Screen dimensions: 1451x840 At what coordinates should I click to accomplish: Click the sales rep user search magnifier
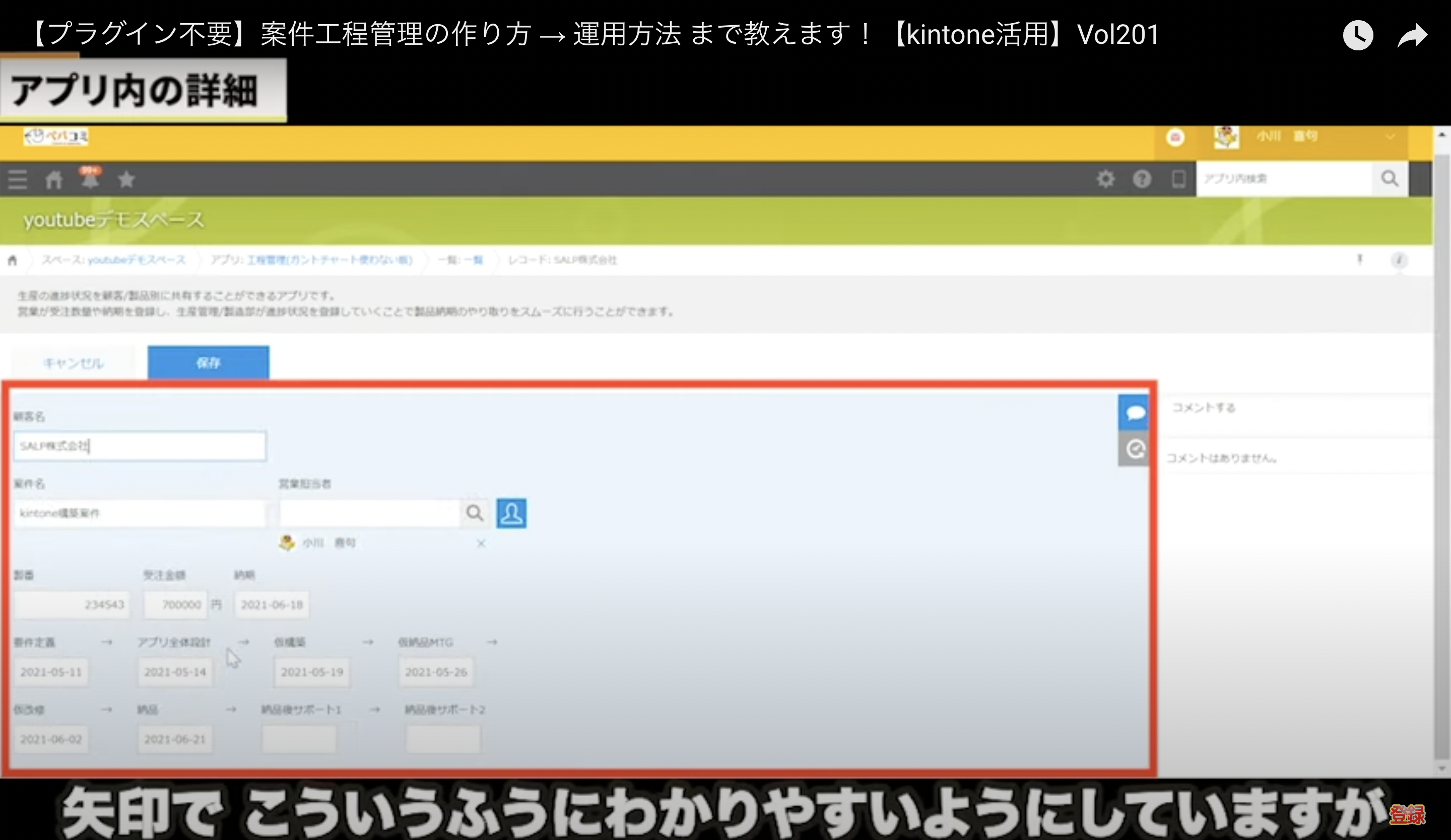click(x=475, y=513)
